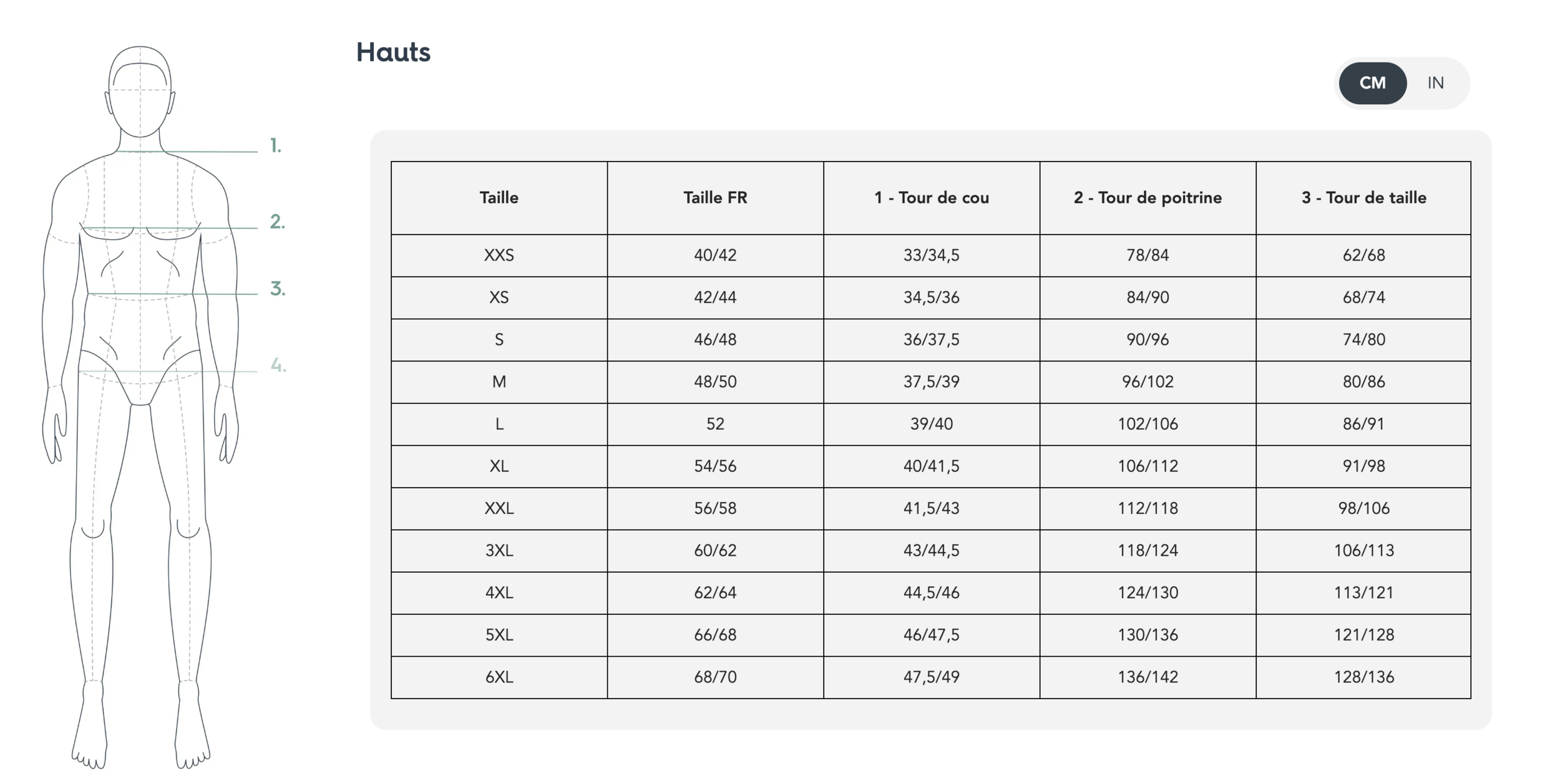This screenshot has height=784, width=1560.
Task: Select the CM unit option
Action: [x=1372, y=83]
